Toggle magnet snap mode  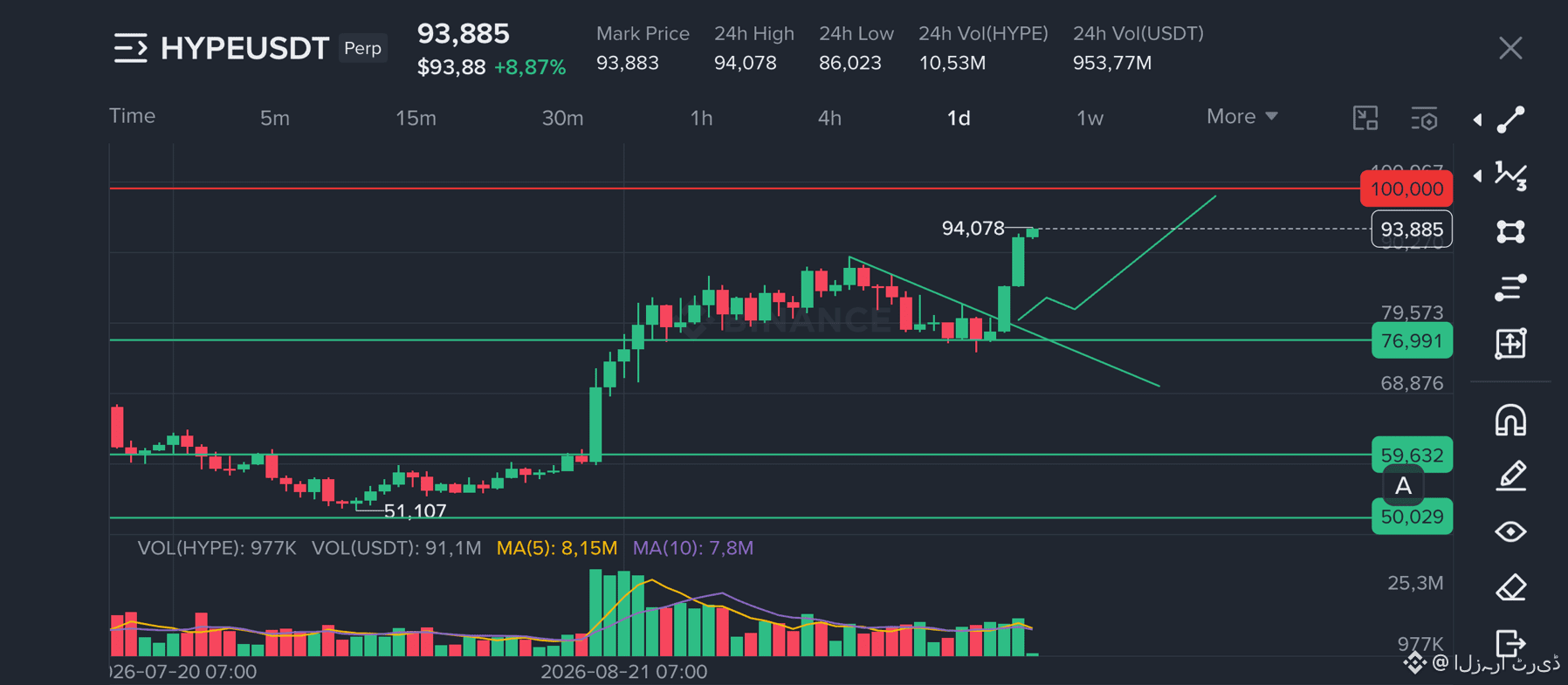[1510, 420]
